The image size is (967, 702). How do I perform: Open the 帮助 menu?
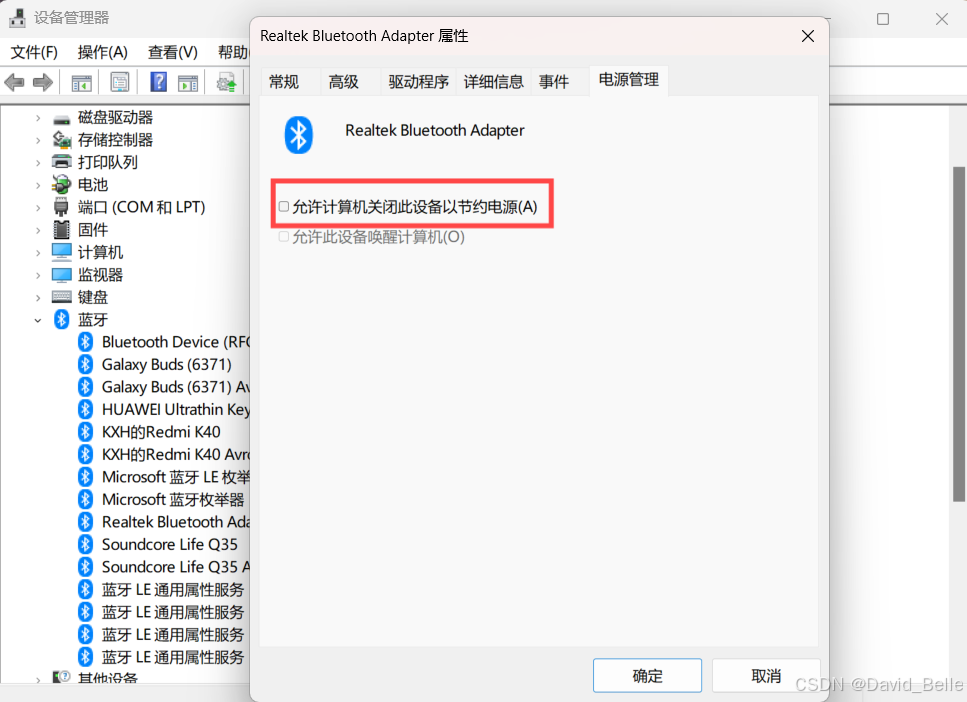point(233,52)
